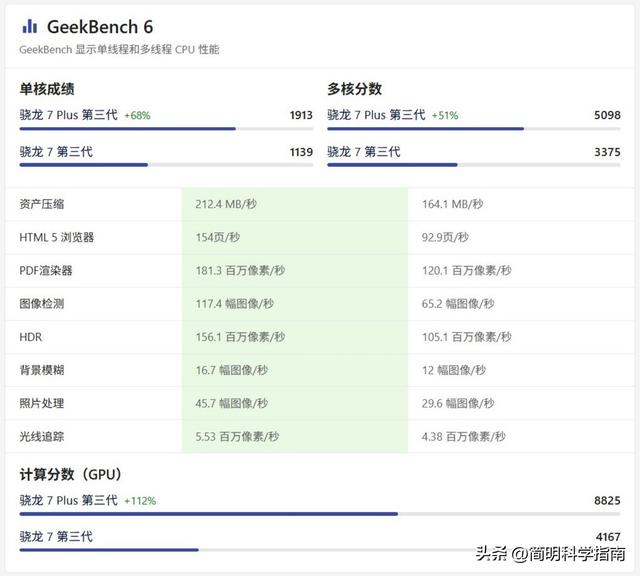Viewport: 640px width, 576px height.
Task: Click 骁龙 7 Plus 第三代 under 单核成绩
Action: 69,115
